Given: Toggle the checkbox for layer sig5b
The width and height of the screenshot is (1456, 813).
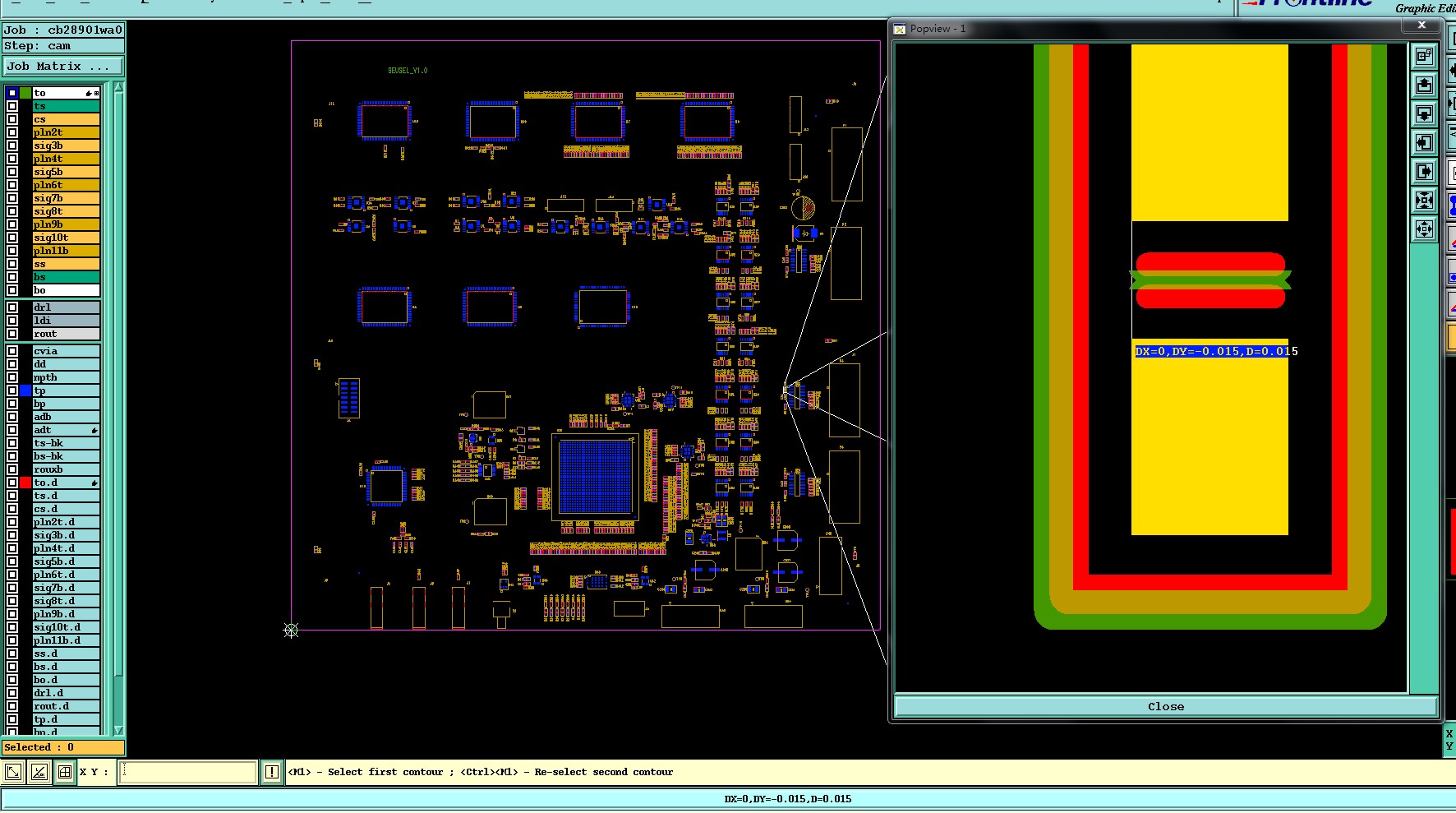Looking at the screenshot, I should click(x=12, y=172).
